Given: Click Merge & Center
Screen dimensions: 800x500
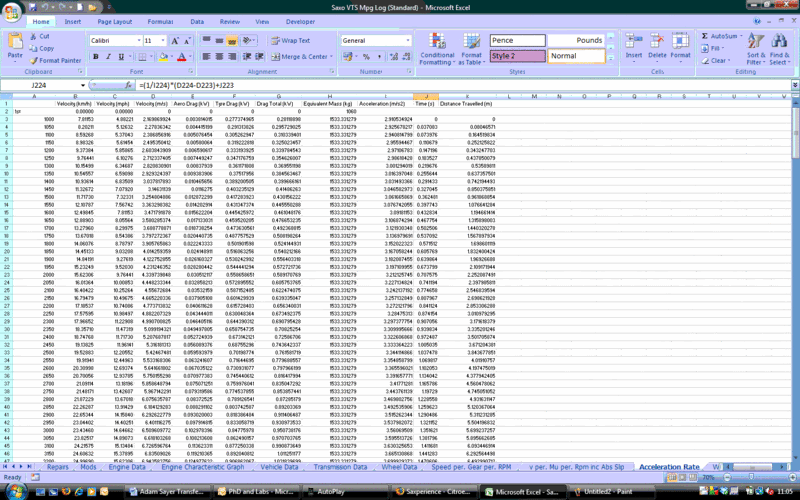Looking at the screenshot, I should coord(301,57).
